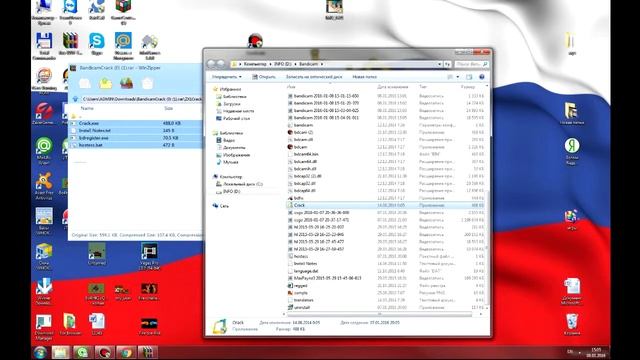Open Загрузки in the navigation pane
This screenshot has height=360, width=640.
click(x=232, y=104)
